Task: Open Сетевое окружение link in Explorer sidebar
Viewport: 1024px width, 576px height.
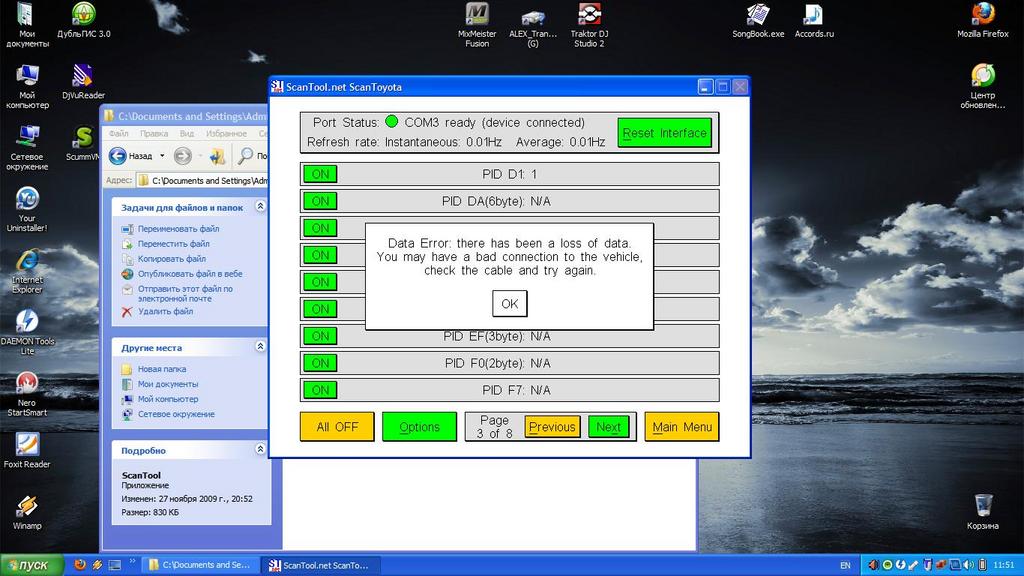Action: [176, 414]
